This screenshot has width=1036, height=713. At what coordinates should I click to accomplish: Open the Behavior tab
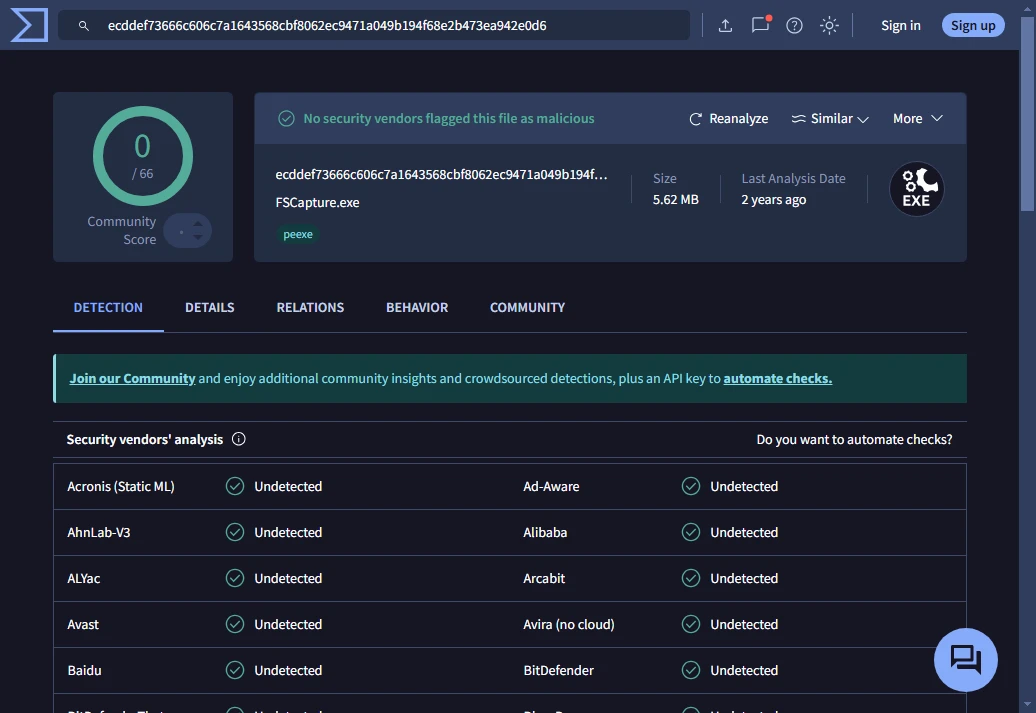coord(417,308)
